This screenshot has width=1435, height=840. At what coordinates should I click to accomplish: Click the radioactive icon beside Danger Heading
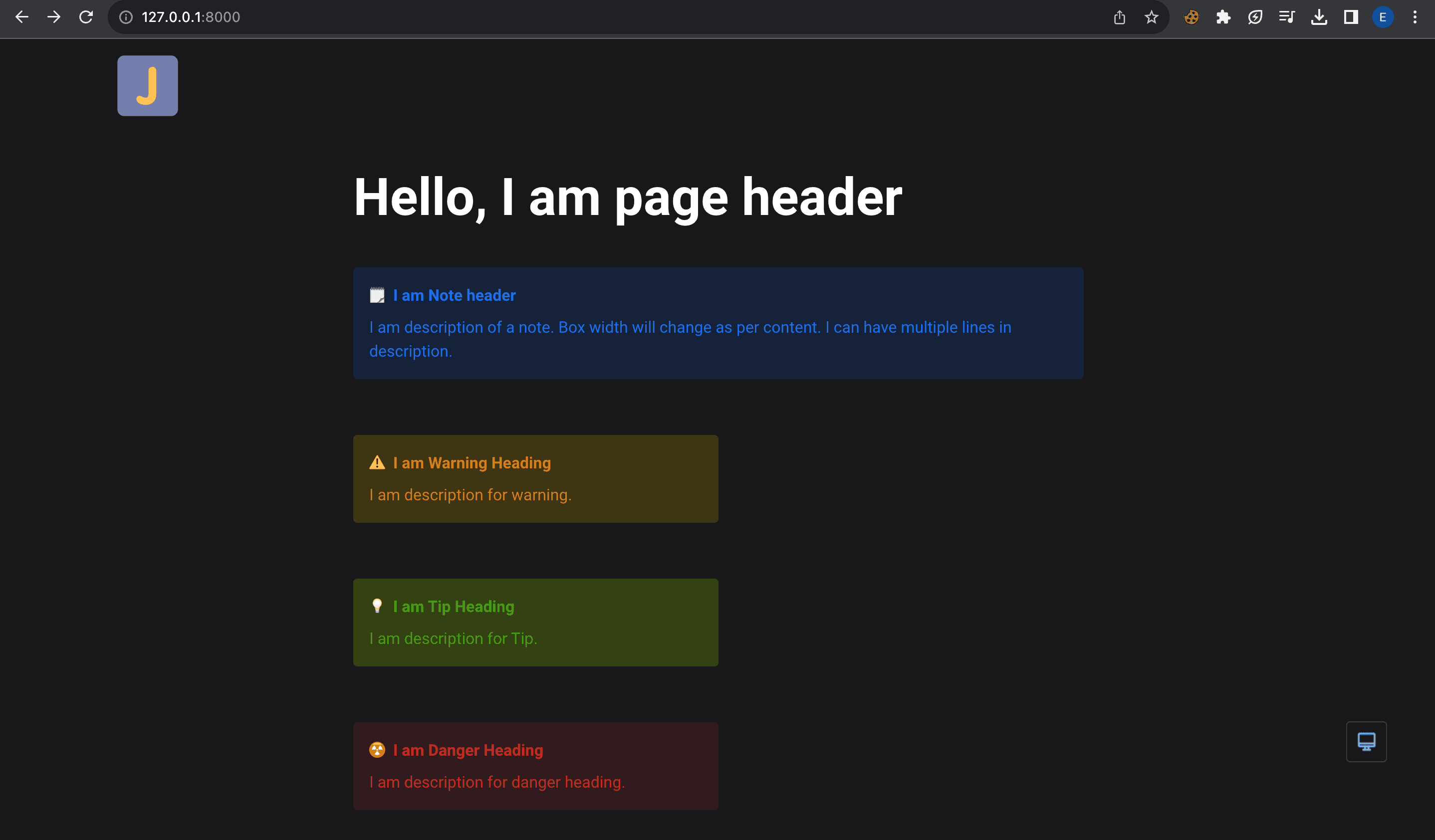click(377, 750)
